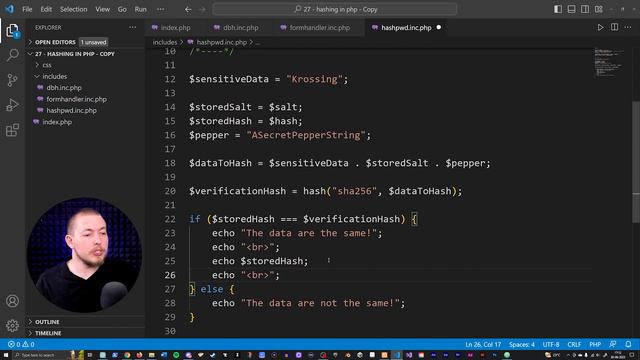Open the Search view in activity bar
Viewport: 640px width, 360px height.
(12, 55)
